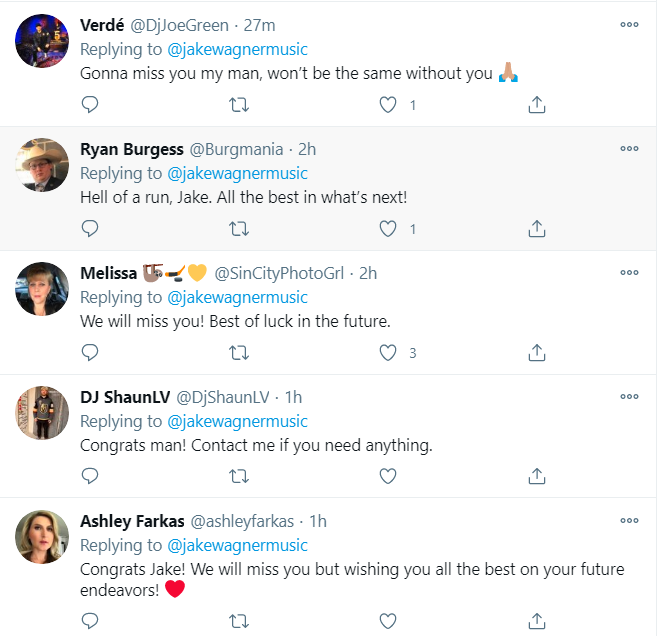Image resolution: width=663 pixels, height=636 pixels.
Task: Open more options on Verdé's tweet
Action: [x=629, y=24]
